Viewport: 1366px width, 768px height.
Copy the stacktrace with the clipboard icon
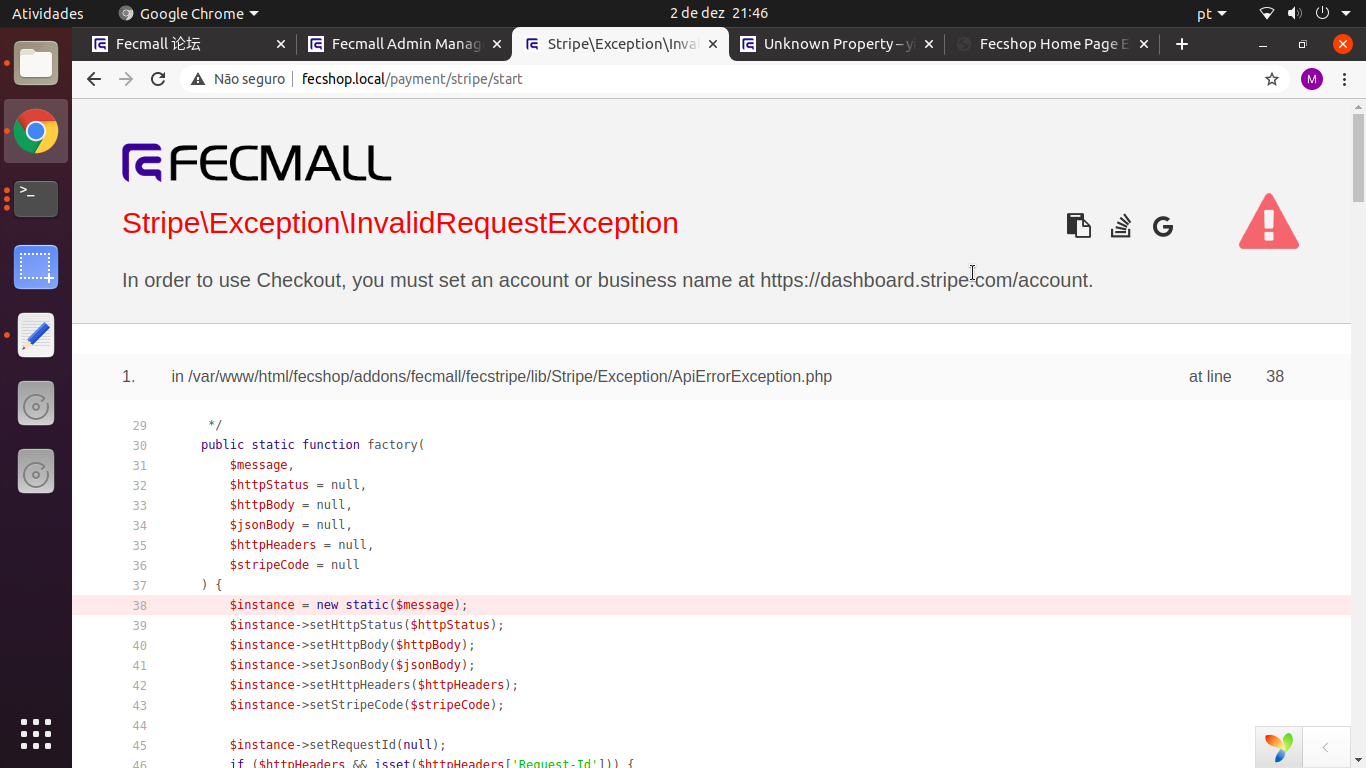(1078, 226)
